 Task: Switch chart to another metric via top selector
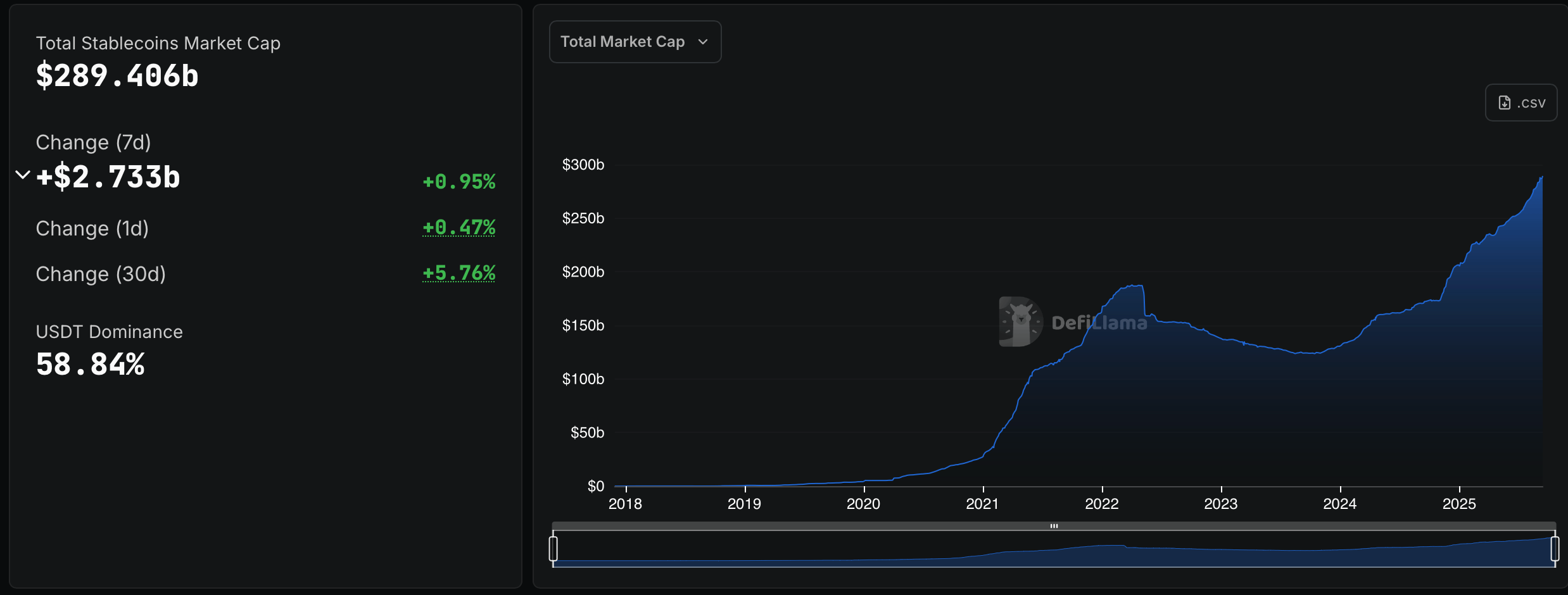[635, 42]
